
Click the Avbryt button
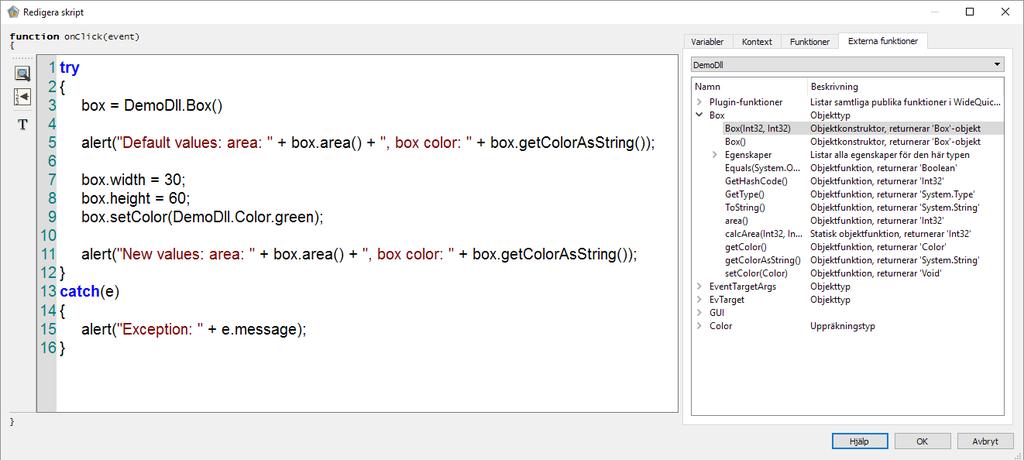(985, 441)
